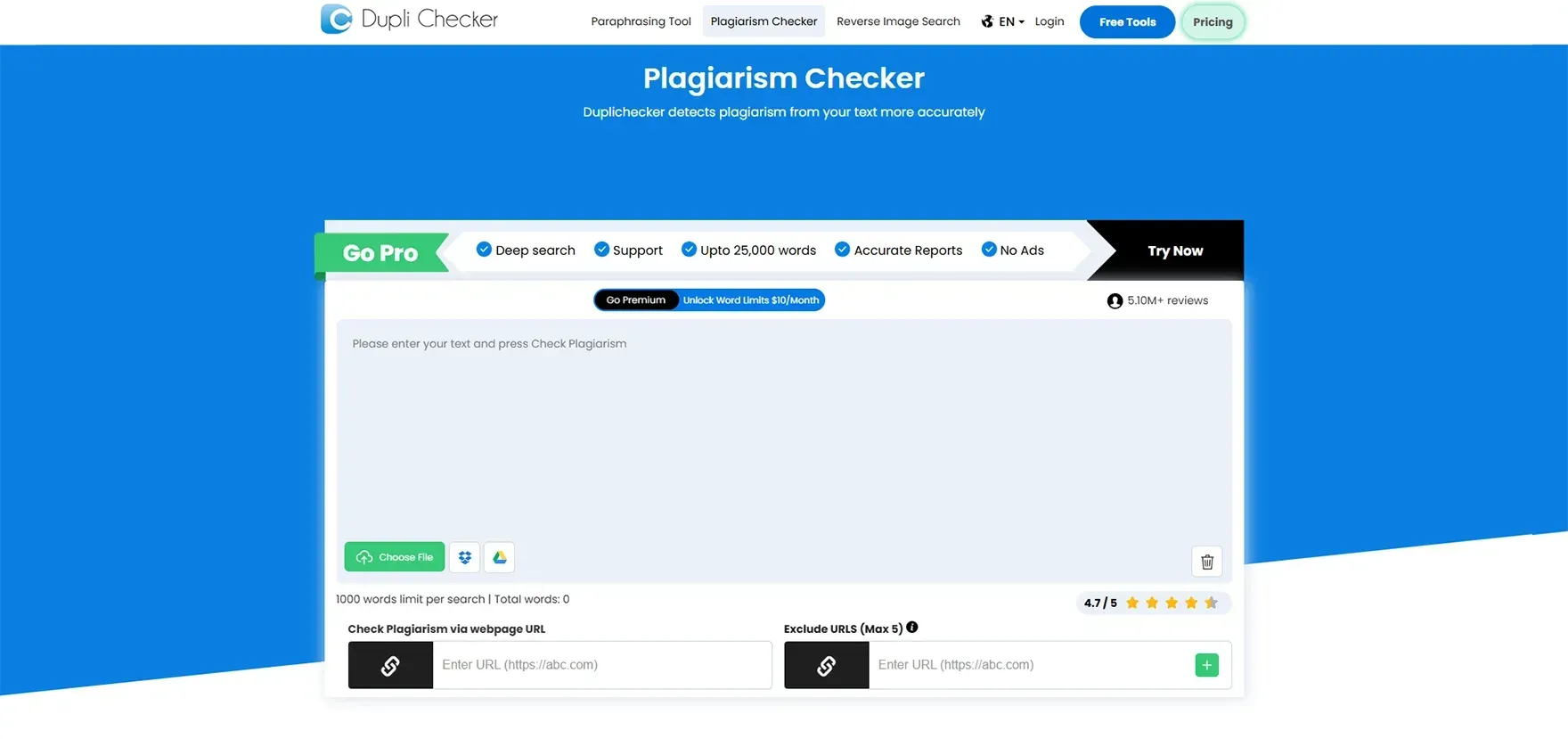Click the Deep search checkmark
Image resolution: width=1568 pixels, height=739 pixels.
484,250
